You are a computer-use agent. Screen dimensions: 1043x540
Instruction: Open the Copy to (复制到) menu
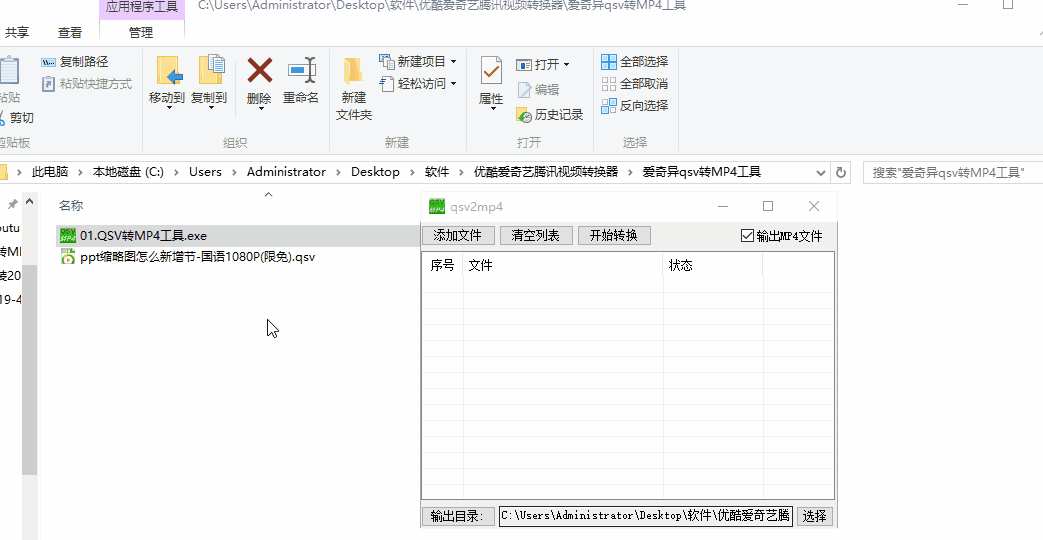[209, 82]
